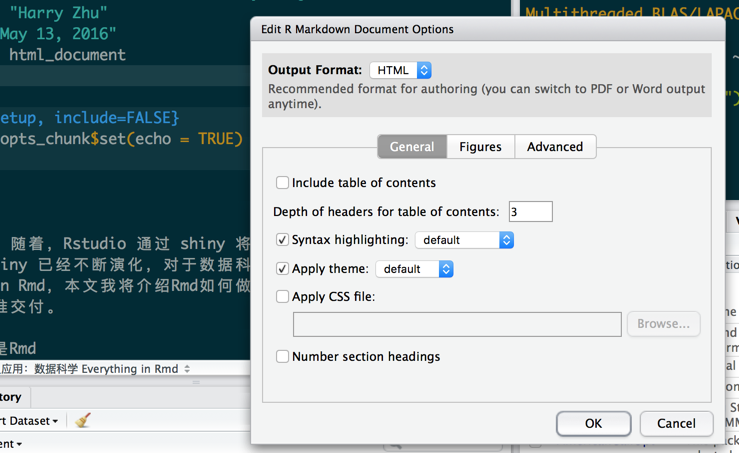Click the CSS file path text field
The height and width of the screenshot is (453, 739).
click(457, 324)
